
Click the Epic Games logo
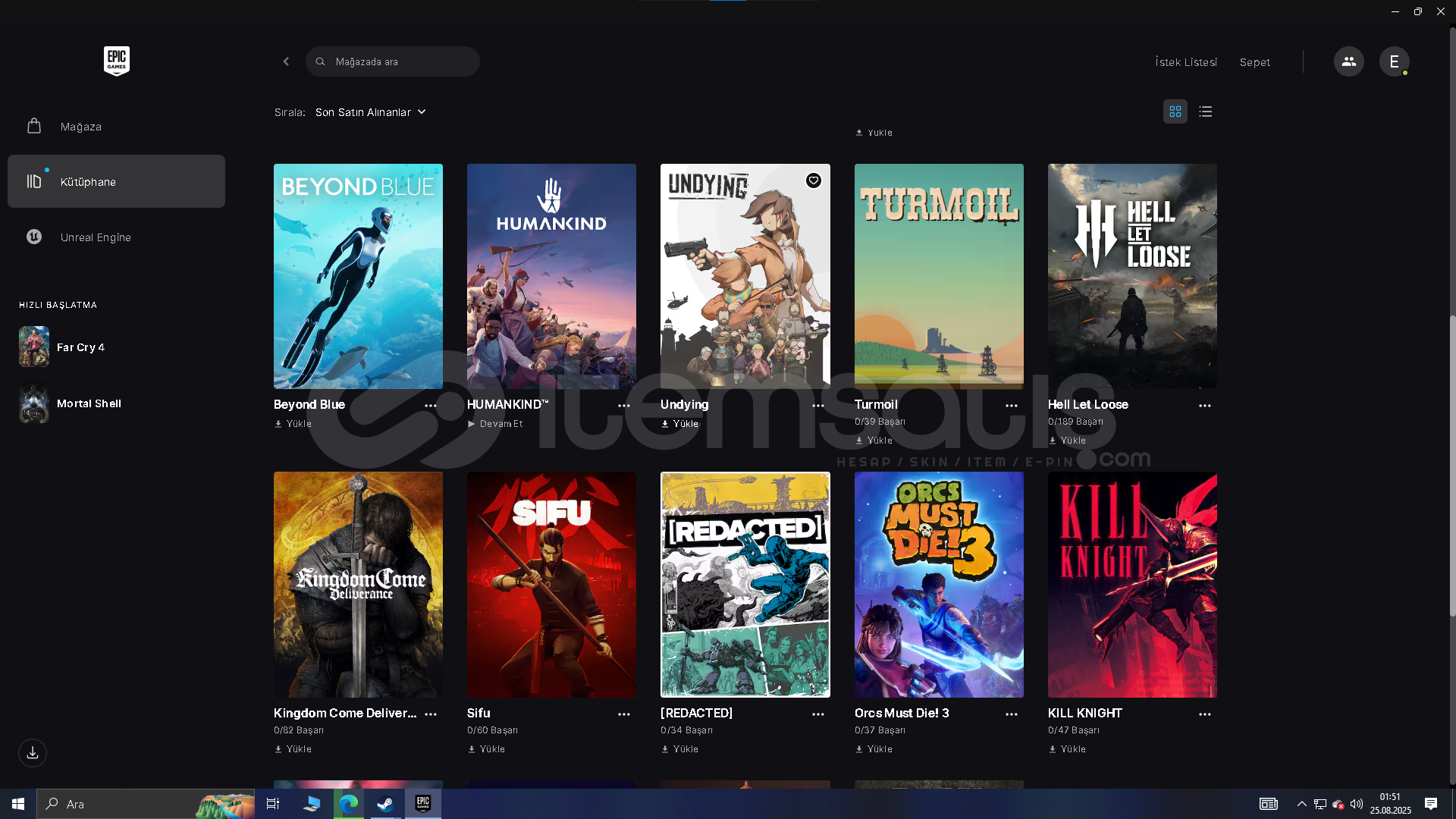116,61
